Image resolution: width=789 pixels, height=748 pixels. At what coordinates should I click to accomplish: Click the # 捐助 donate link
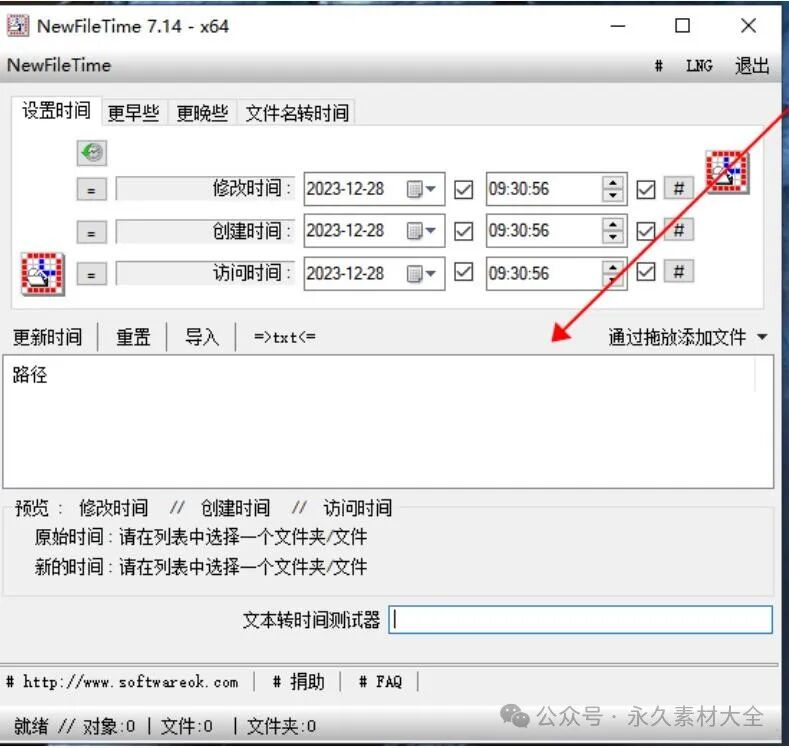pos(298,682)
